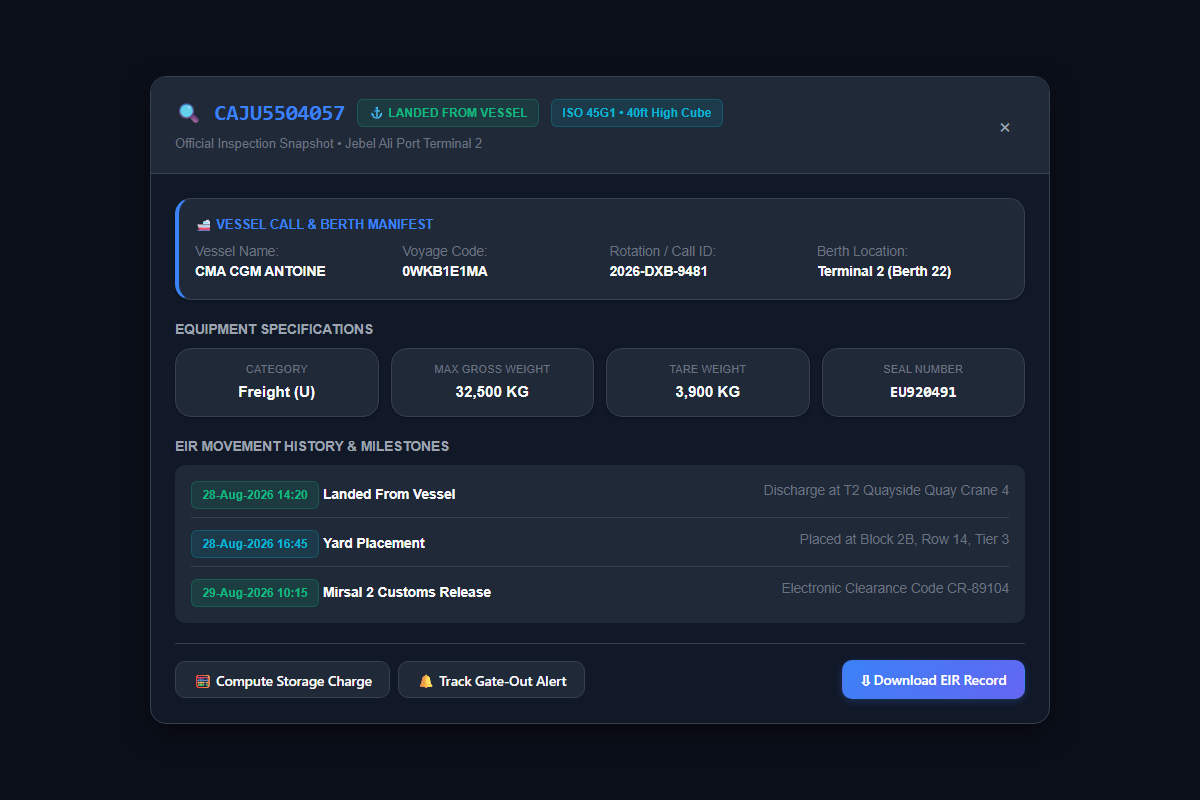Image resolution: width=1200 pixels, height=800 pixels.
Task: Click the 32,500 KG max gross weight value
Action: click(492, 392)
